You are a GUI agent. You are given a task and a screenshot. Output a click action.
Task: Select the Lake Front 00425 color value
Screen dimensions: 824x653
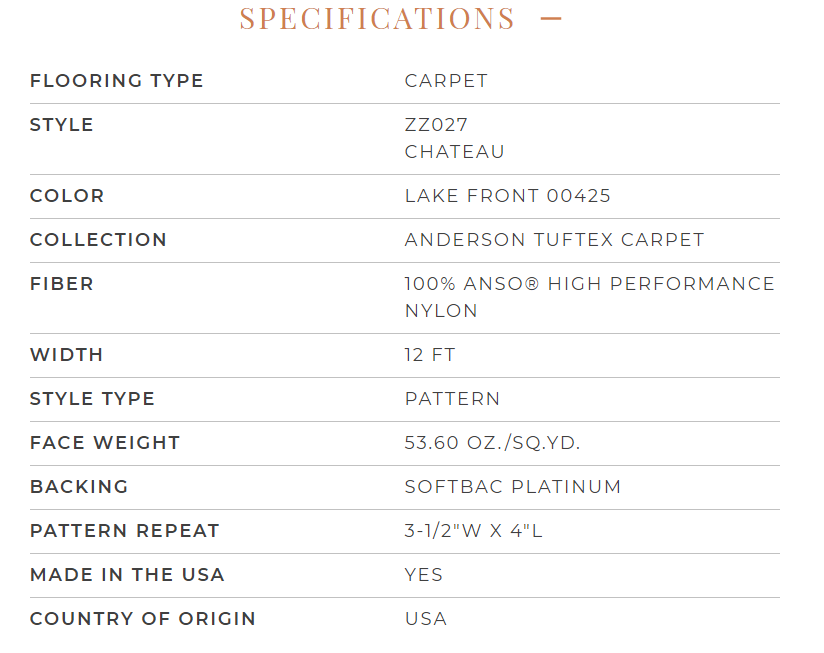[x=508, y=196]
